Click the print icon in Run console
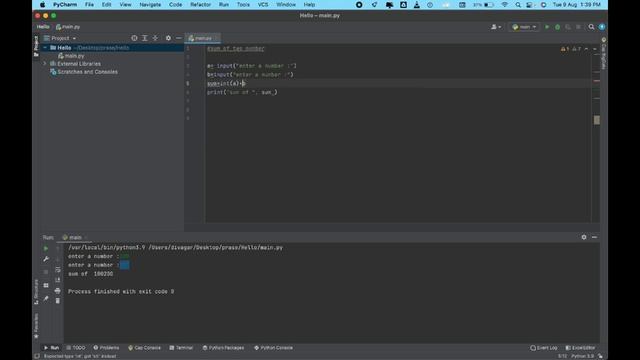Screen dimensions: 640x360 (x=58, y=291)
